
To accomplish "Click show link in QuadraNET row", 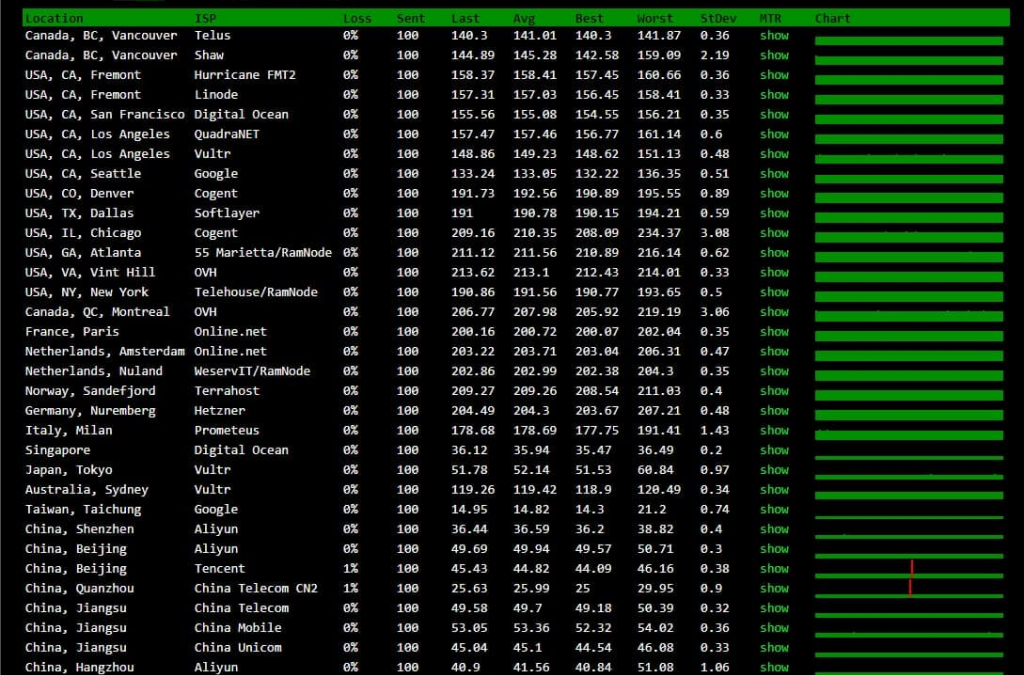I will tap(774, 134).
